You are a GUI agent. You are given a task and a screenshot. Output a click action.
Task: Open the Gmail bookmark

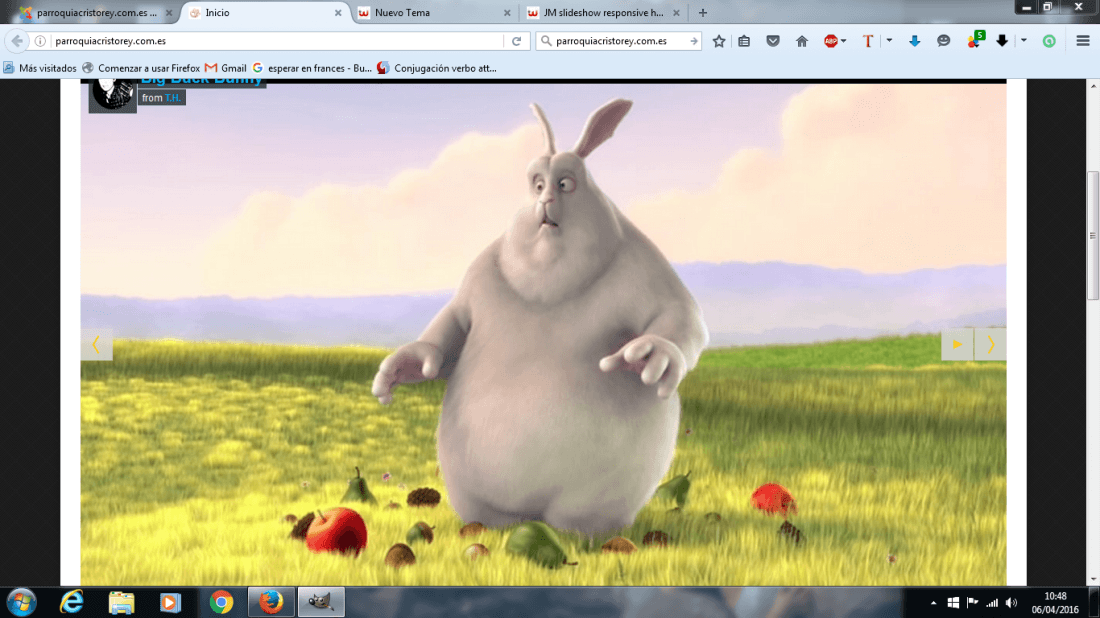point(226,68)
